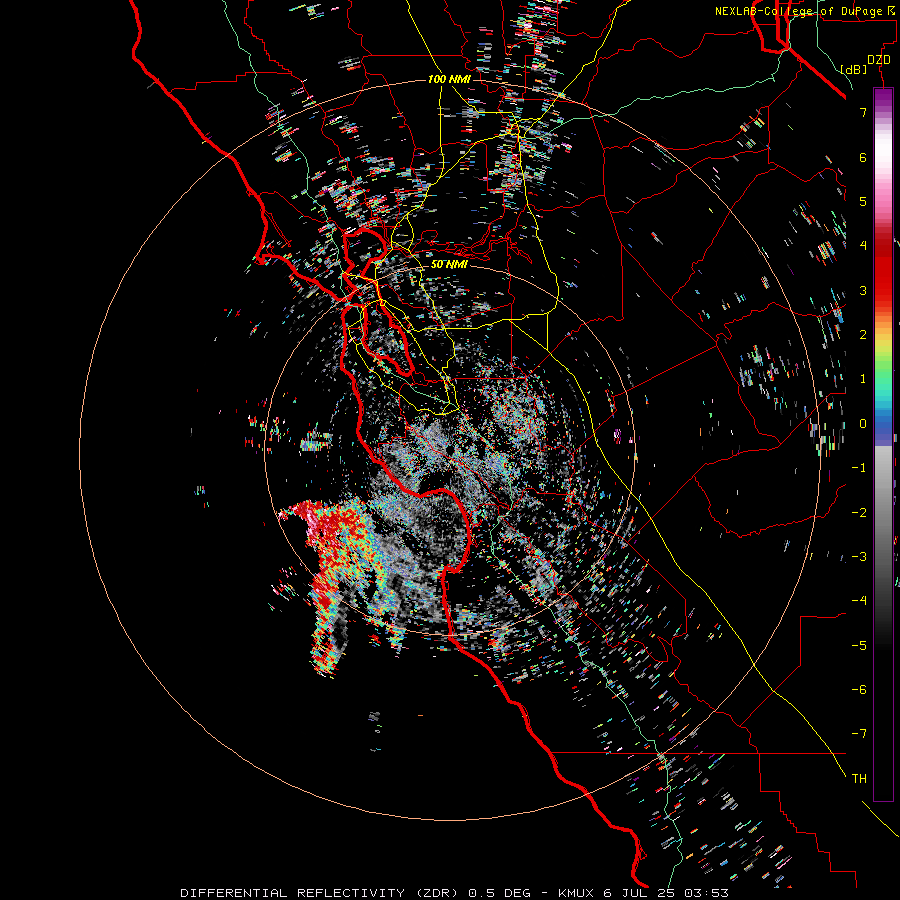Click the '50 NMI' range ring label
The image size is (900, 900).
click(449, 264)
